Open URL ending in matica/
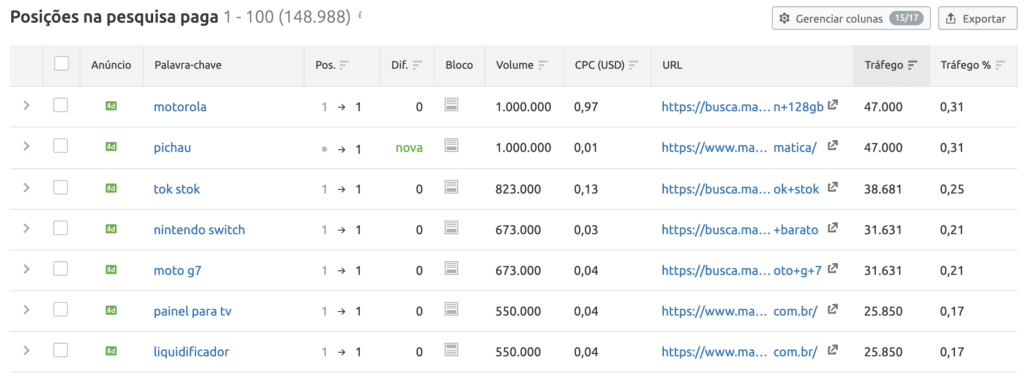 pyautogui.click(x=739, y=148)
